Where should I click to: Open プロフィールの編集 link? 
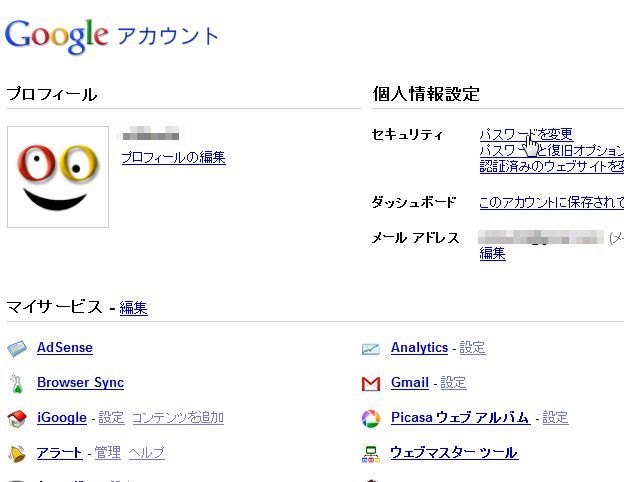click(174, 158)
